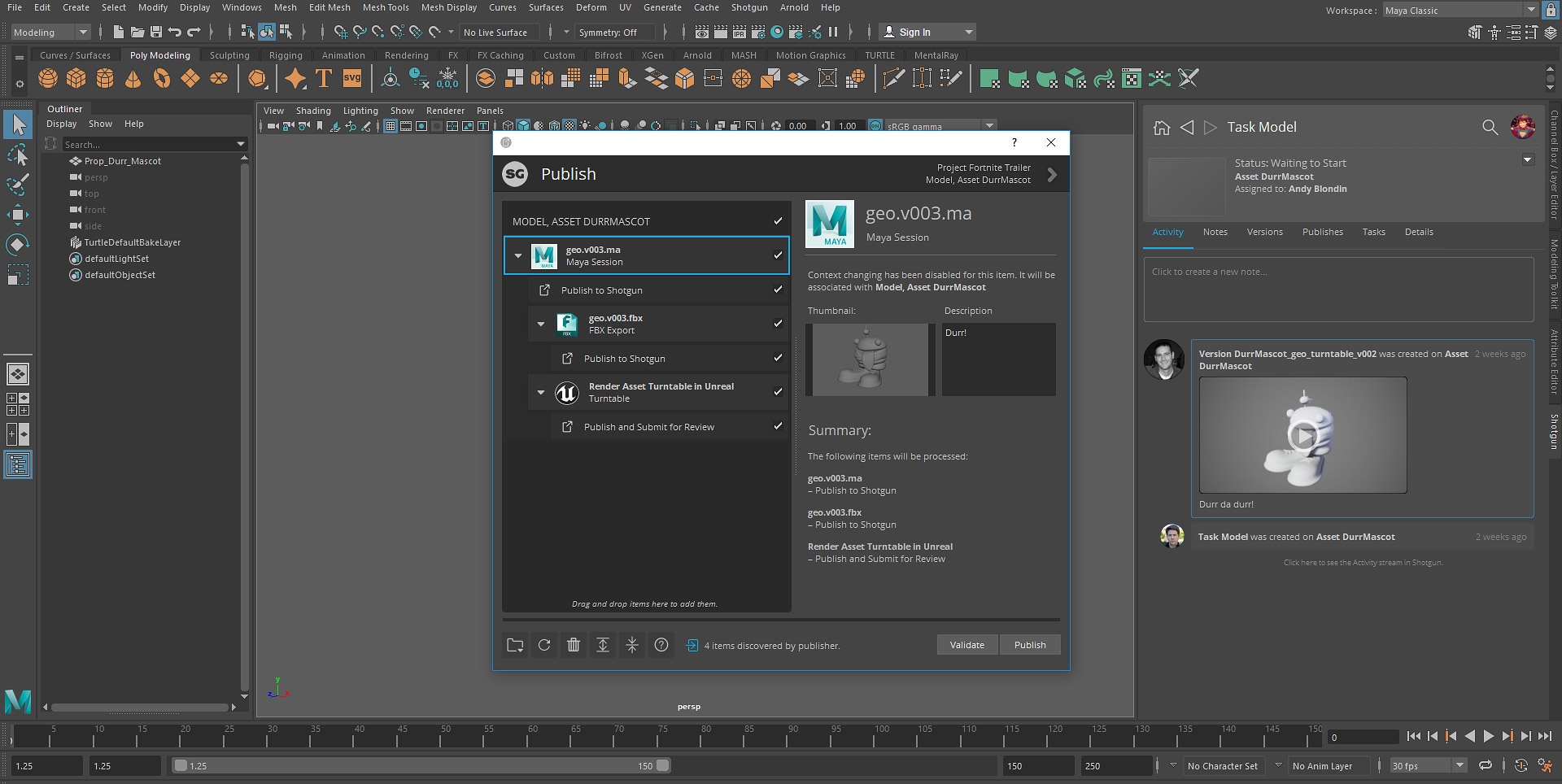This screenshot has height=784, width=1562.
Task: Click the Type text tool icon
Action: pos(324,79)
